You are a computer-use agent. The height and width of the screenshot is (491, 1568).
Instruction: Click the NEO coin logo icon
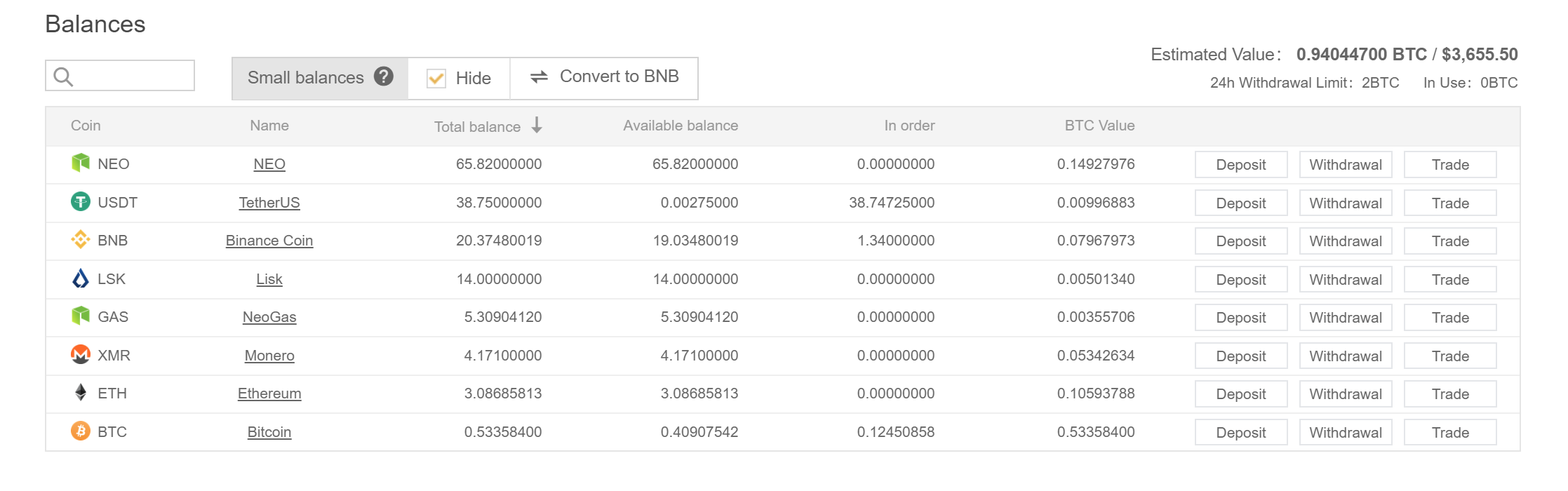(x=81, y=163)
